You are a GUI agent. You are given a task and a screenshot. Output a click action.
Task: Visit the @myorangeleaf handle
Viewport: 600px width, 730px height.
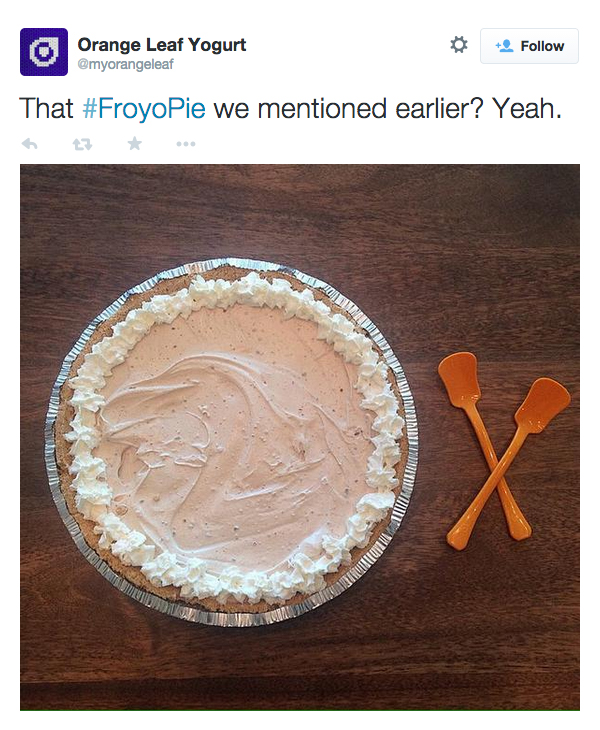[125, 64]
